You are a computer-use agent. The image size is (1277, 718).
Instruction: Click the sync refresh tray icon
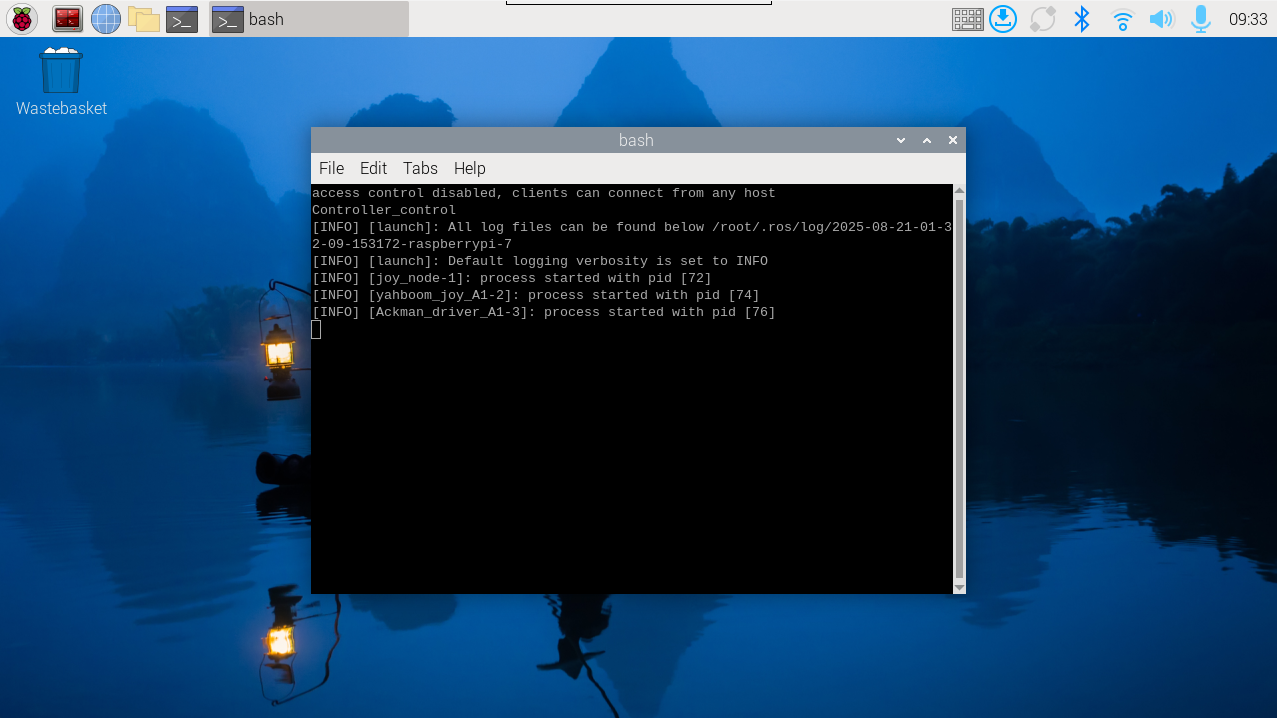click(x=1043, y=19)
